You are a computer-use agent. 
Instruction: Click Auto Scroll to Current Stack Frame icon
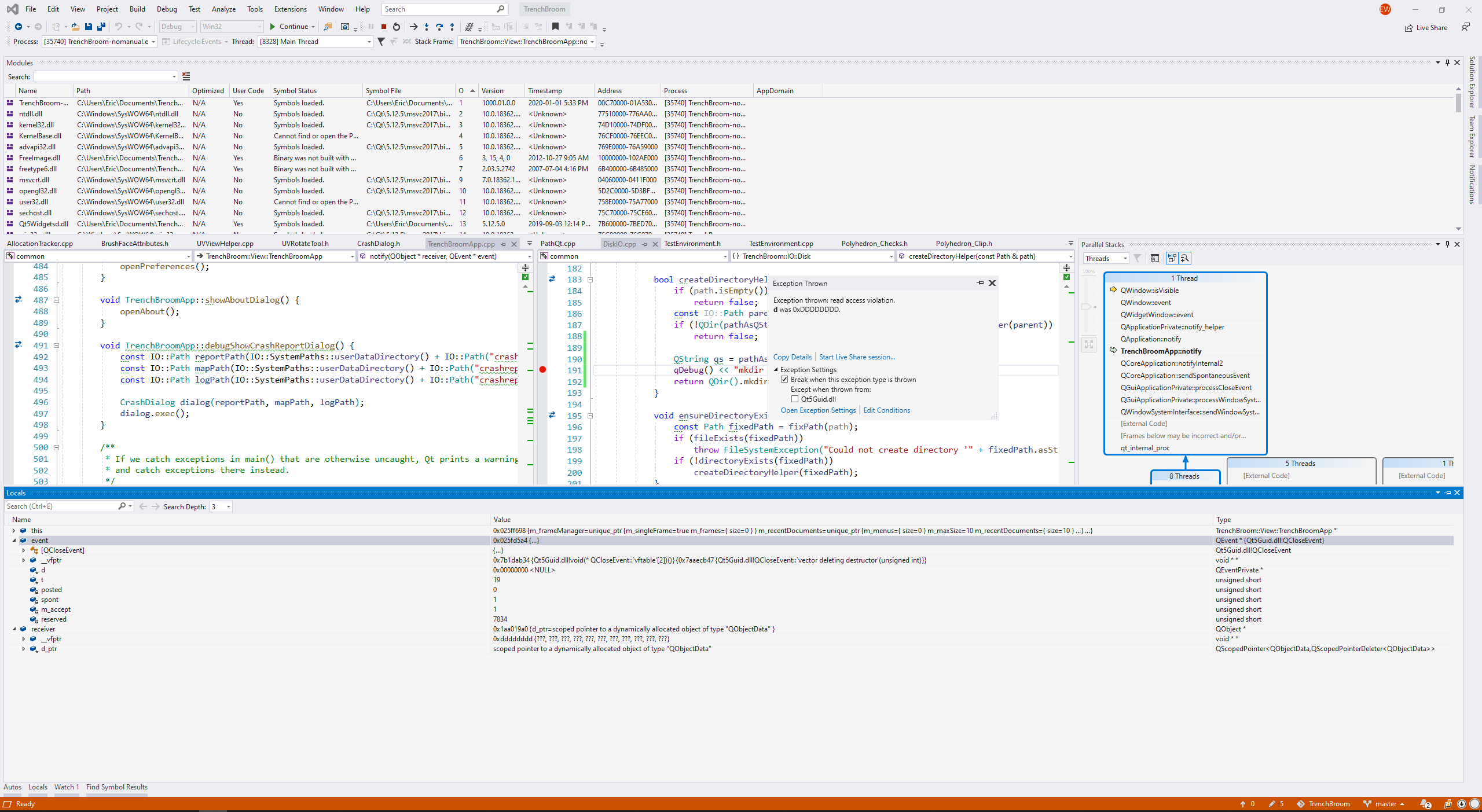[x=1172, y=258]
